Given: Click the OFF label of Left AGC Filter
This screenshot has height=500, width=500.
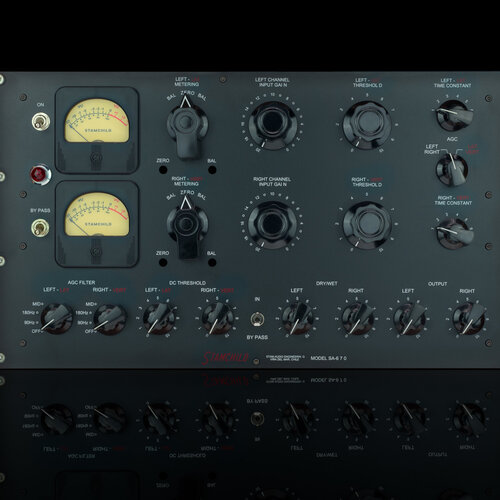Looking at the screenshot, I should (36, 331).
